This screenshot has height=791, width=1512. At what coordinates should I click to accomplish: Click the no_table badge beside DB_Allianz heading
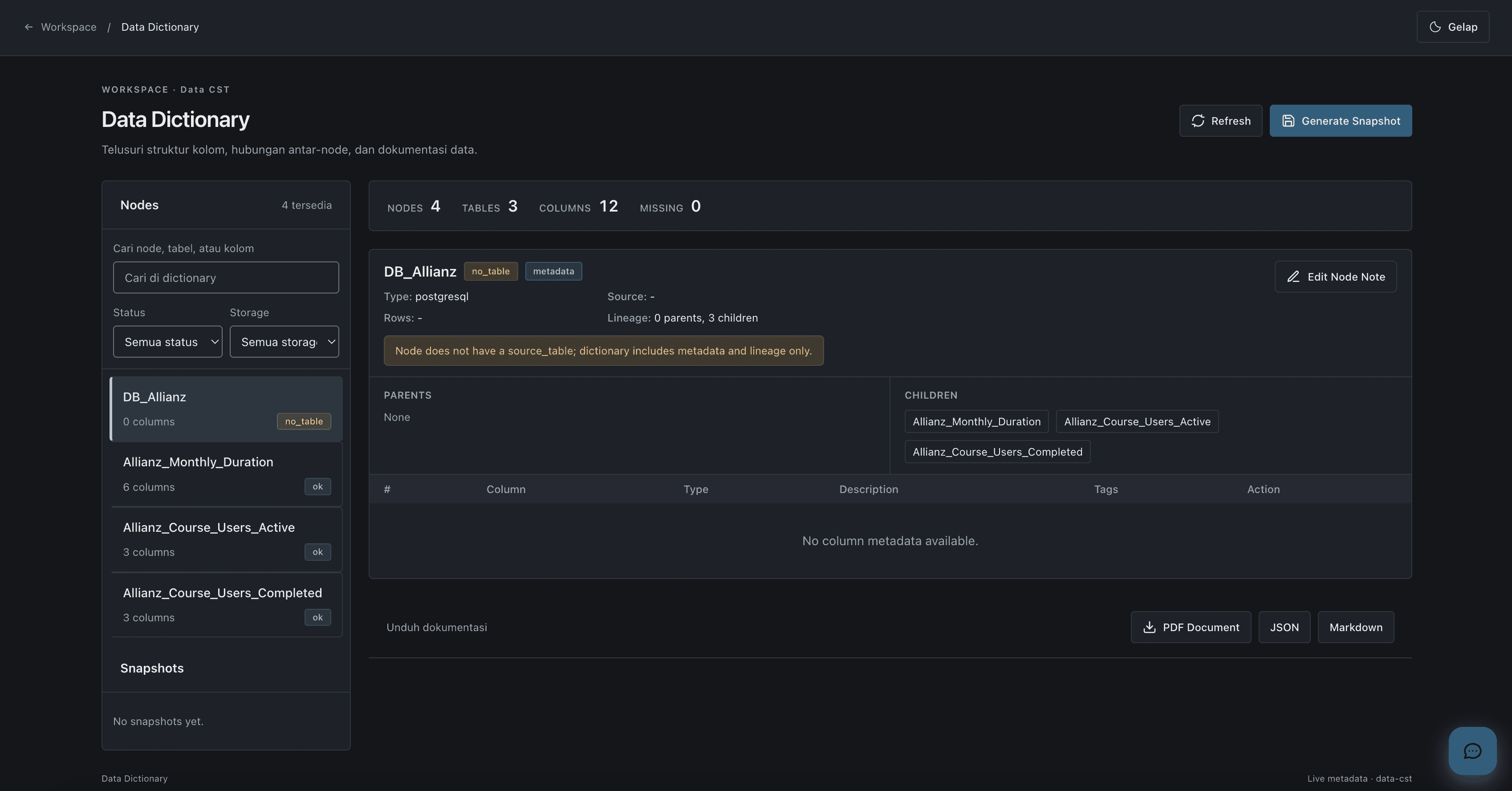[491, 271]
